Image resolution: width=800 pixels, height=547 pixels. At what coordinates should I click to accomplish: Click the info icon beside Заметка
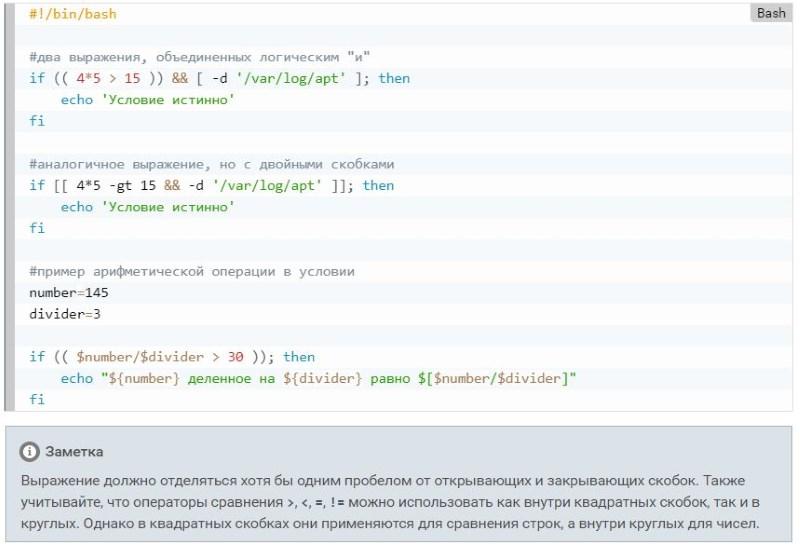tap(29, 452)
